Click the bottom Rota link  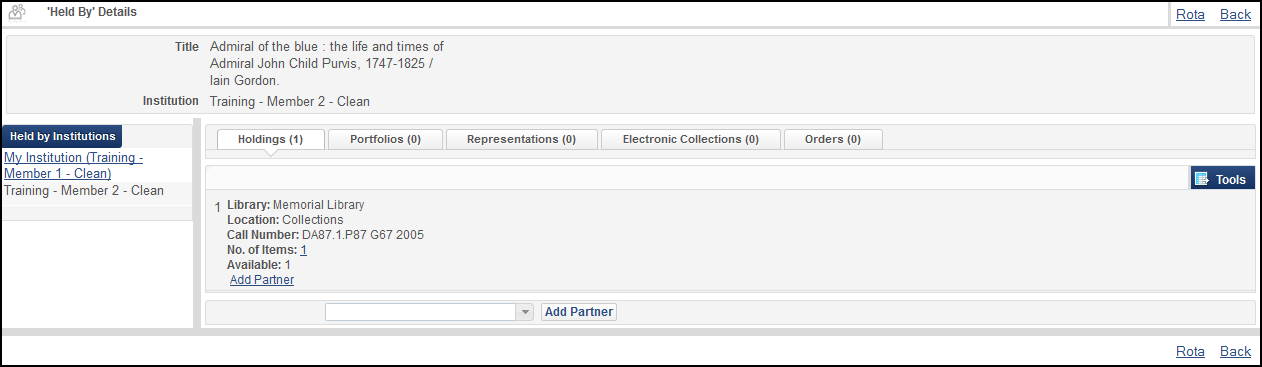[x=1190, y=351]
